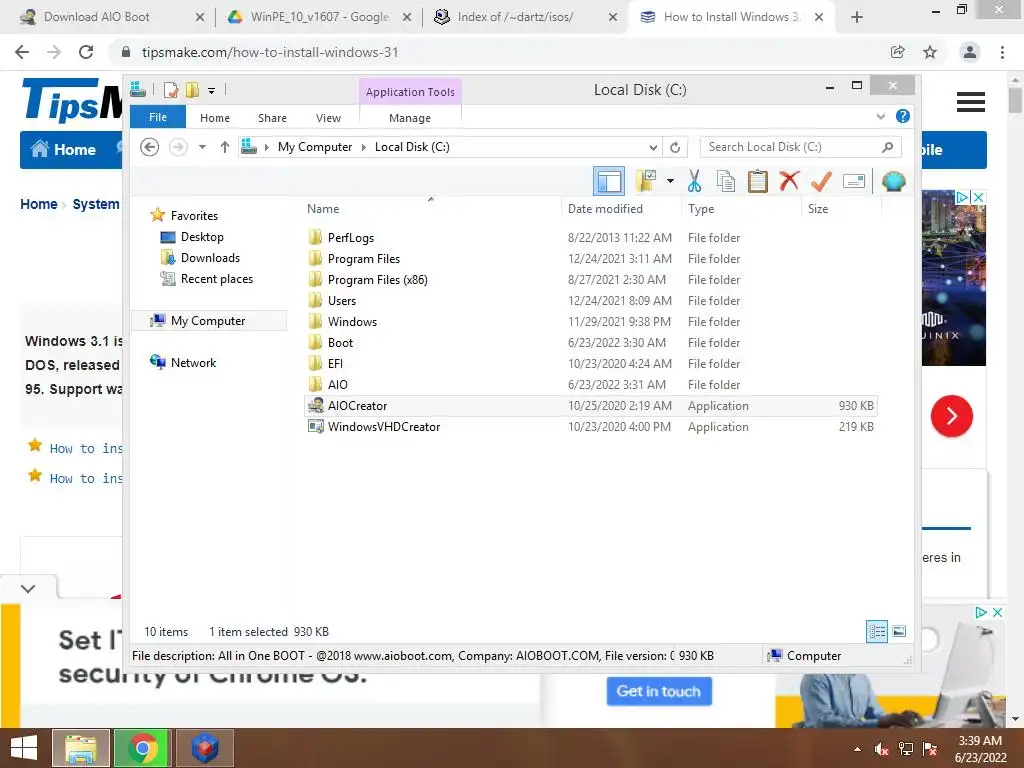The image size is (1024, 768).
Task: Open Customize Quick Access Toolbar dropdown
Action: (212, 90)
